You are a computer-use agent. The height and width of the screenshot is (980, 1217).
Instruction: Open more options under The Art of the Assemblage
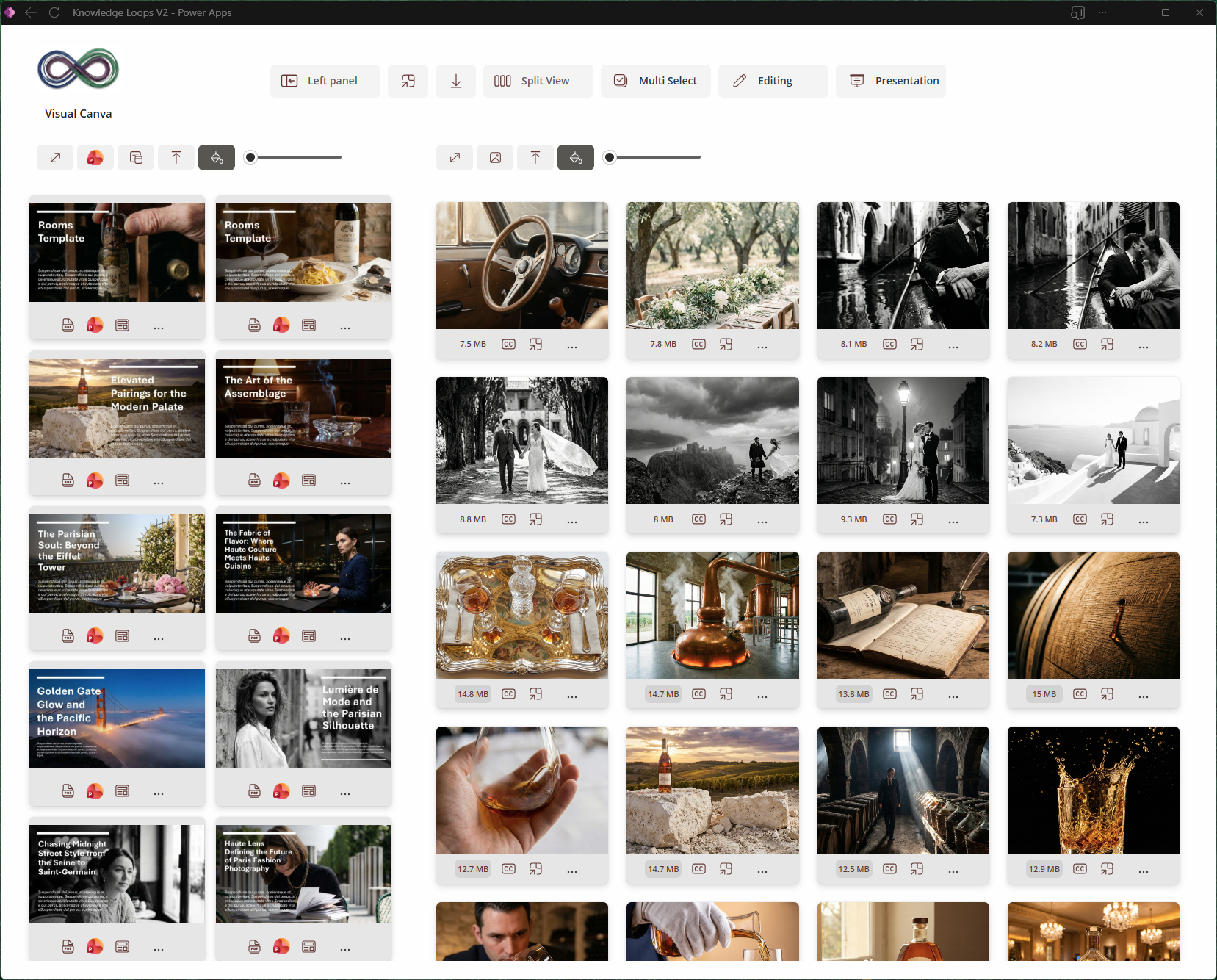(345, 483)
